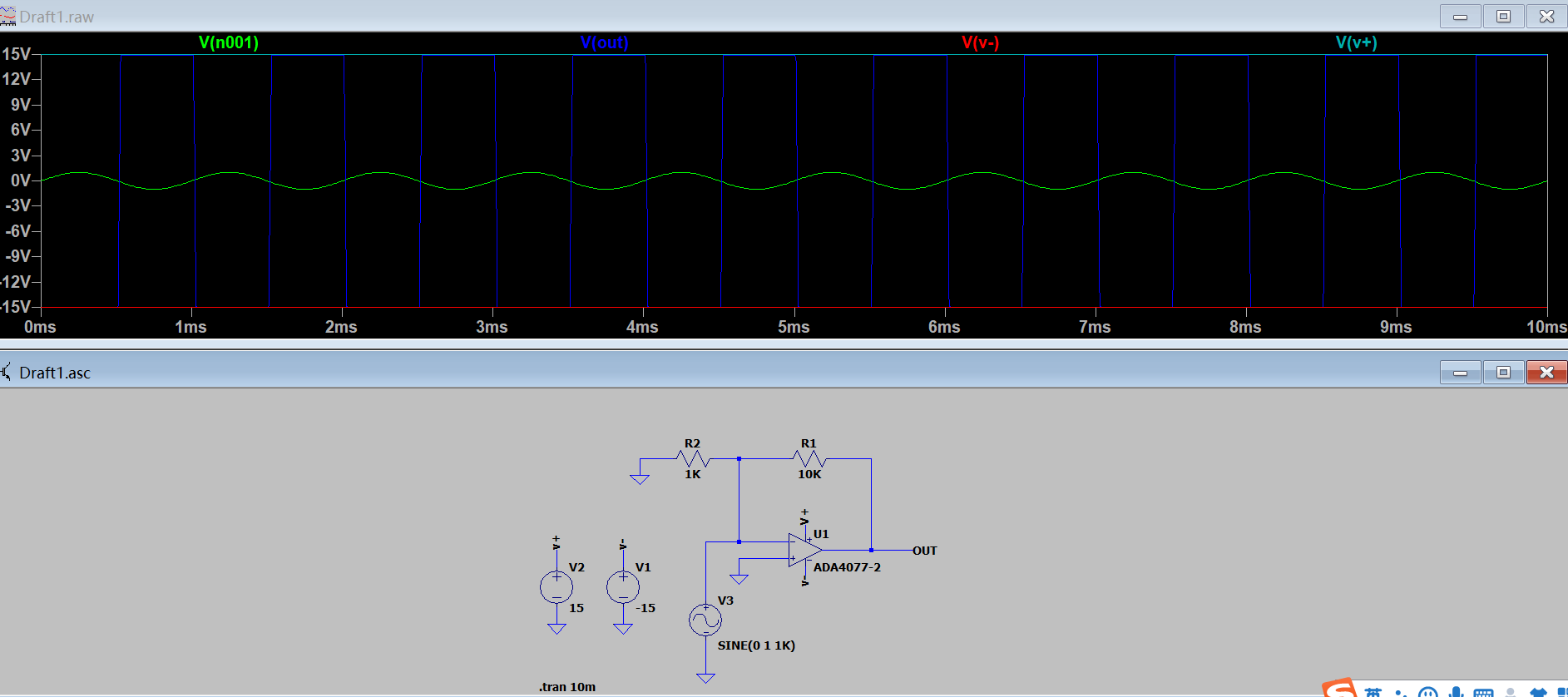Minimize the Draft1.raw waveform window

[1461, 17]
